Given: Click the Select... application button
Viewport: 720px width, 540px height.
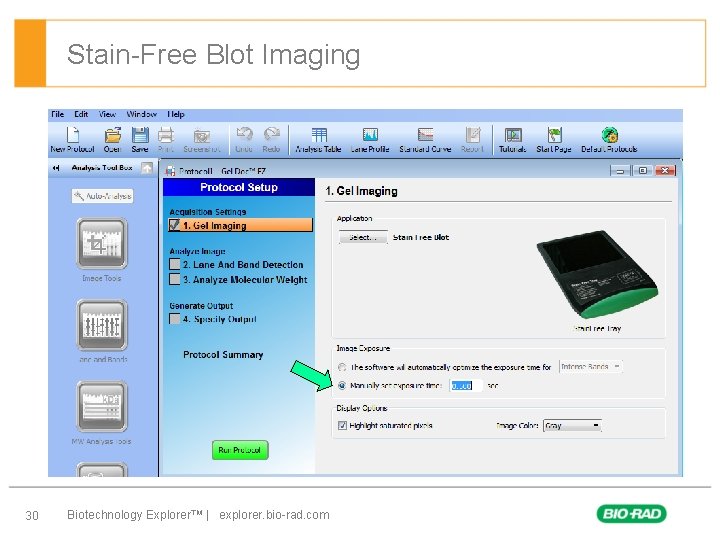Looking at the screenshot, I should (363, 237).
